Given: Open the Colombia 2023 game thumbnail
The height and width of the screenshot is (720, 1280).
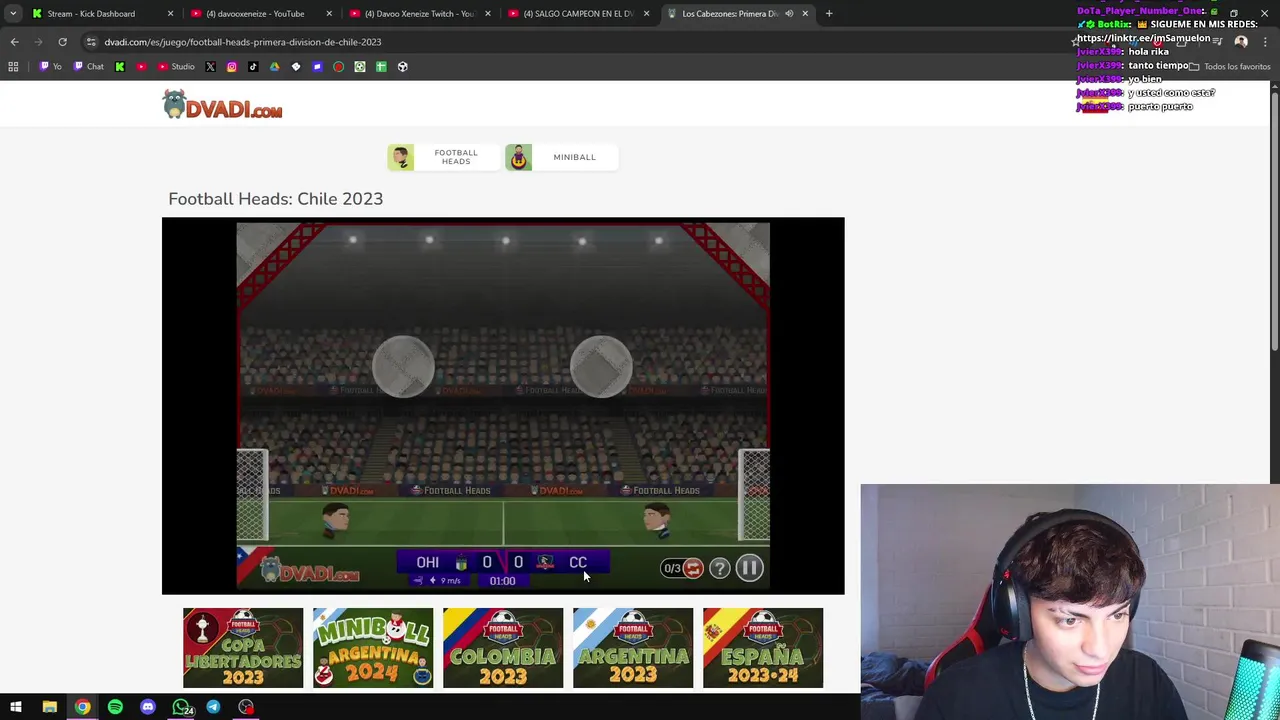Looking at the screenshot, I should [x=503, y=648].
